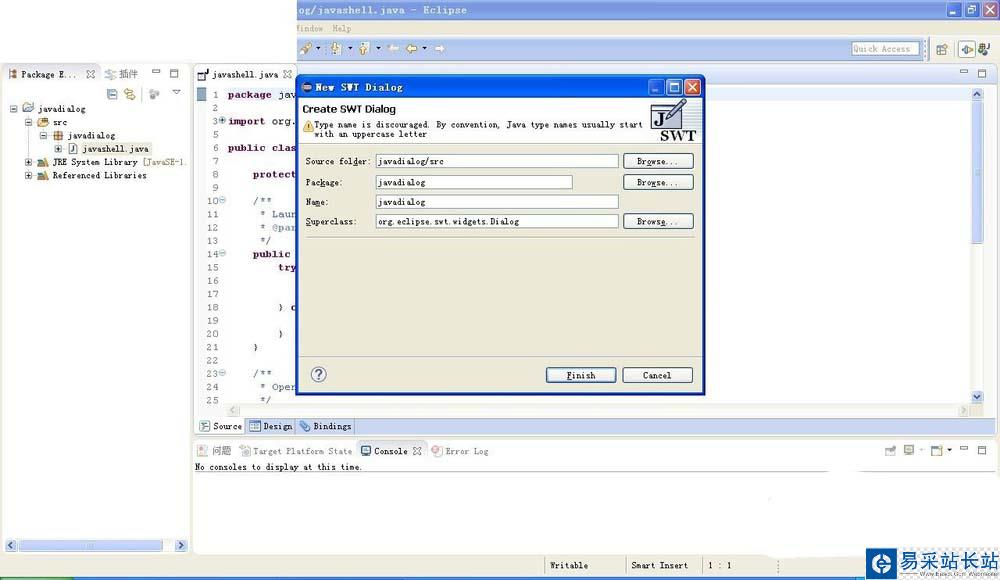Open the back history dropdown arrow

click(424, 48)
